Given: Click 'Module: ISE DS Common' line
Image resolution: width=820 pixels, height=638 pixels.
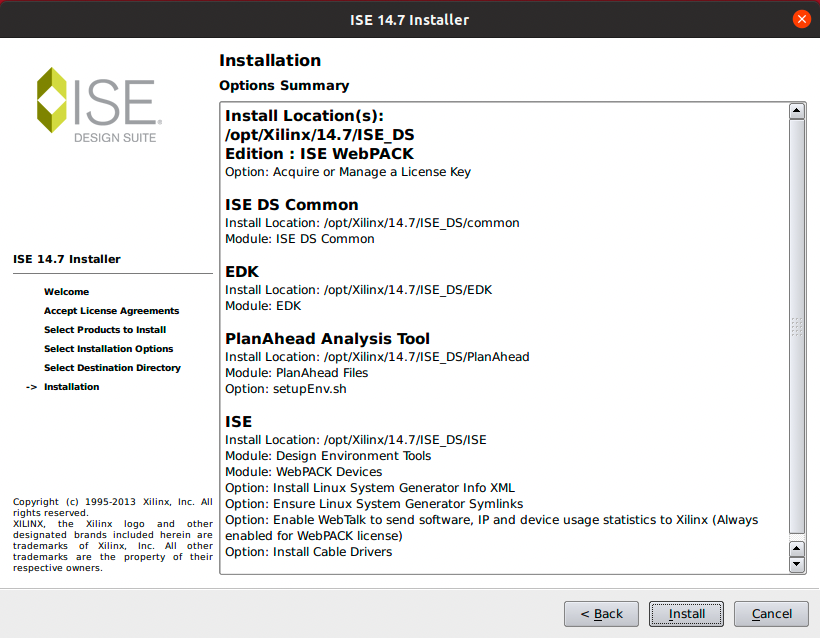Looking at the screenshot, I should [x=300, y=239].
